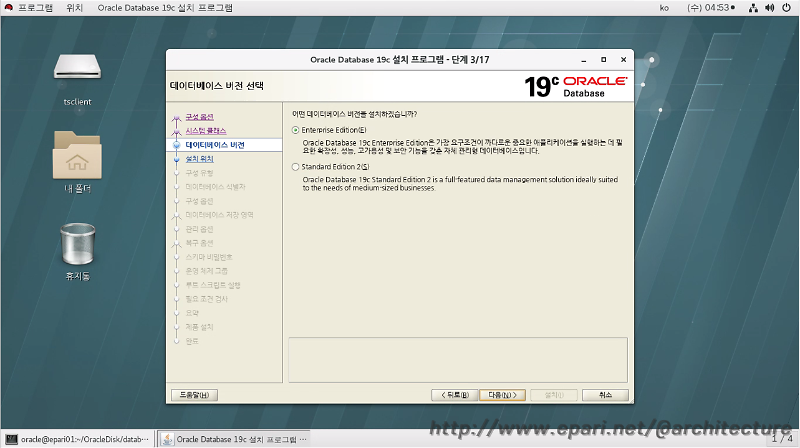Open Oracle Database 19c app menu in top panel
Viewport: 800px width, 448px height.
[165, 8]
